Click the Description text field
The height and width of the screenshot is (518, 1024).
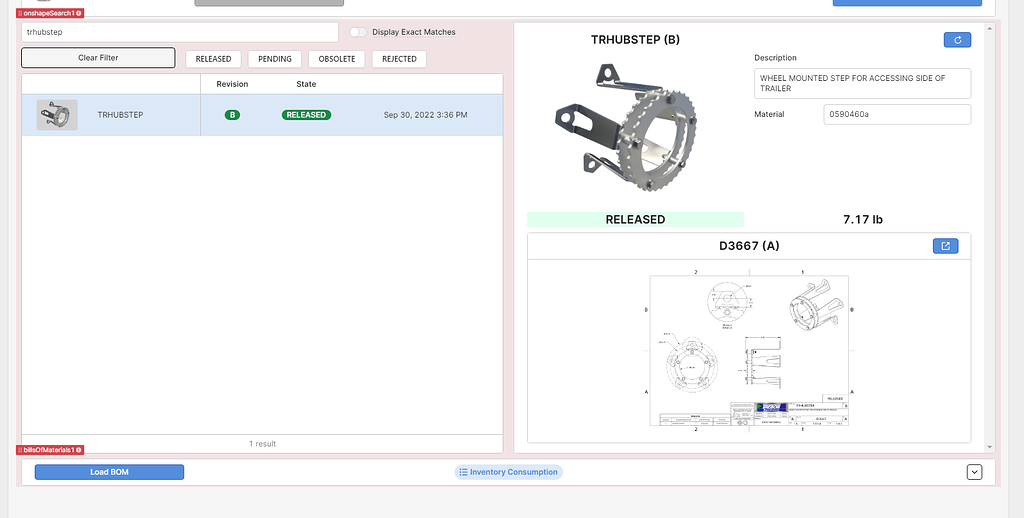click(862, 84)
